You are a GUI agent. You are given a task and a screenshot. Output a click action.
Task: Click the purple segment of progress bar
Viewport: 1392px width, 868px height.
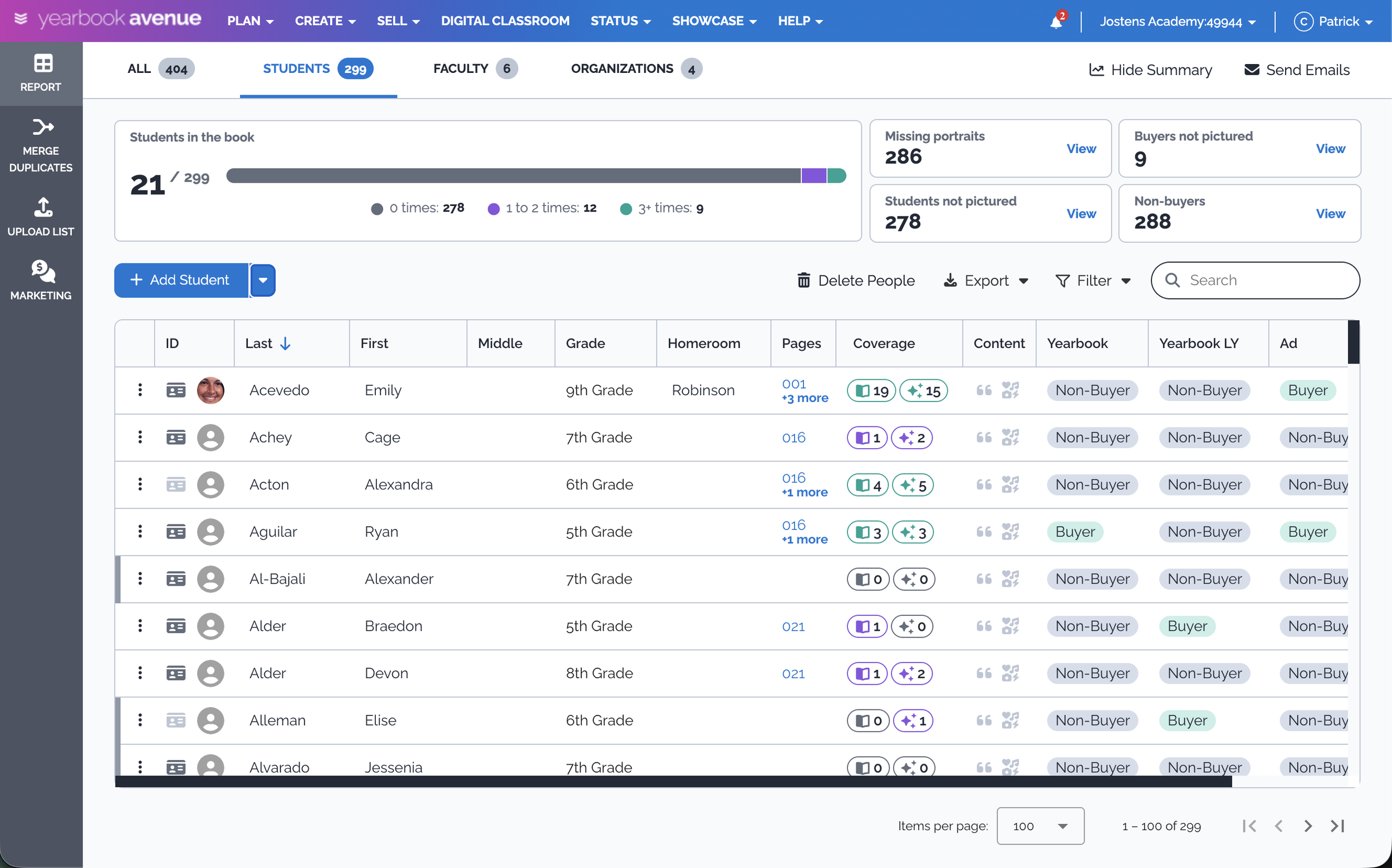813,176
